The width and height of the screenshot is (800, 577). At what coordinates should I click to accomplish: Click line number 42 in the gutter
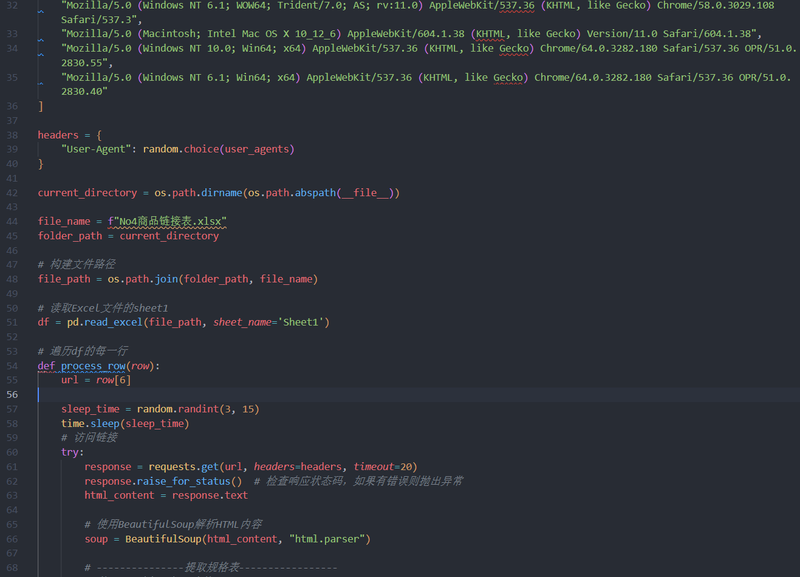[12, 193]
